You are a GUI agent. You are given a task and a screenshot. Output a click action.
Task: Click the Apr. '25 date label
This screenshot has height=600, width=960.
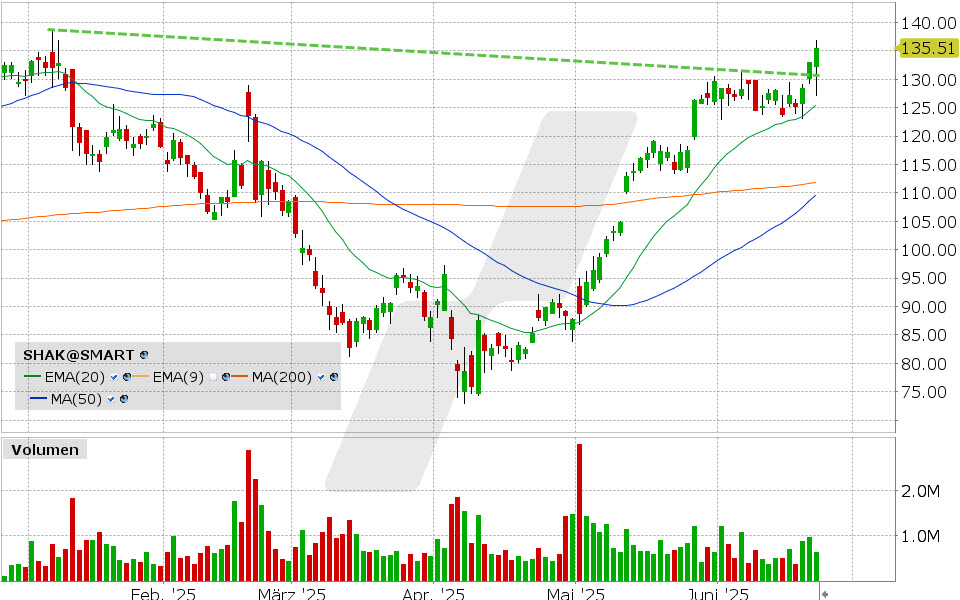pos(433,593)
